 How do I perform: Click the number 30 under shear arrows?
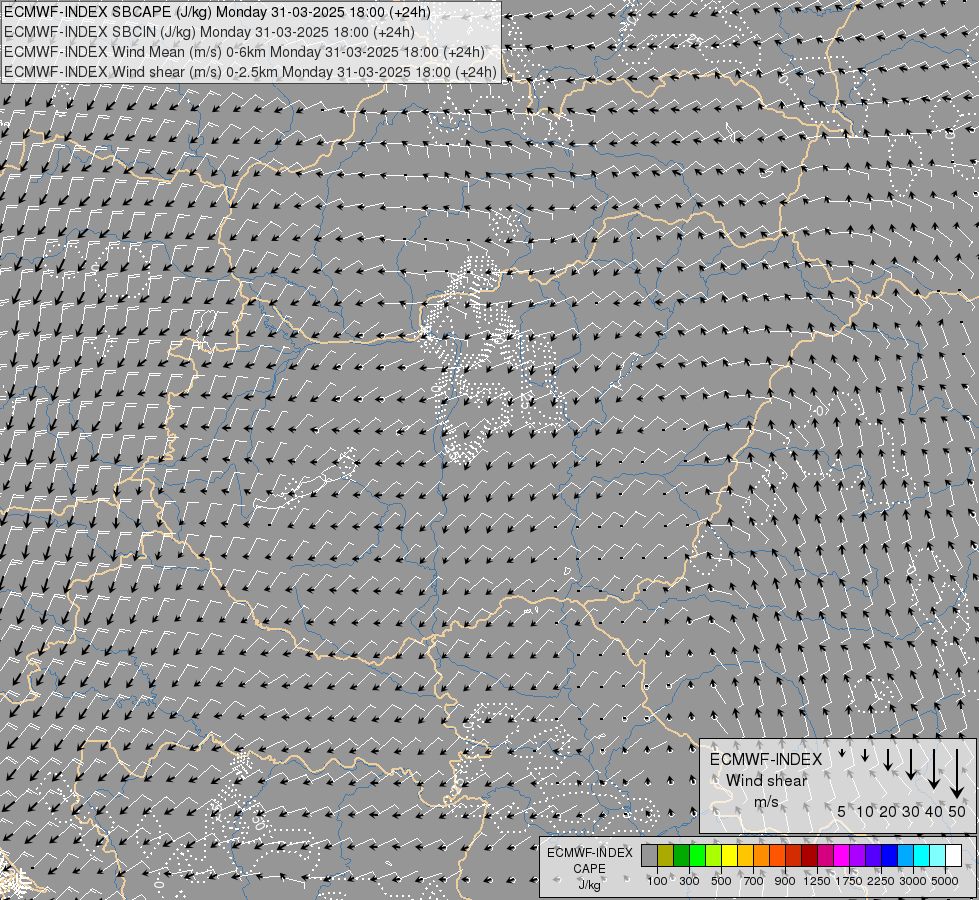coord(911,811)
